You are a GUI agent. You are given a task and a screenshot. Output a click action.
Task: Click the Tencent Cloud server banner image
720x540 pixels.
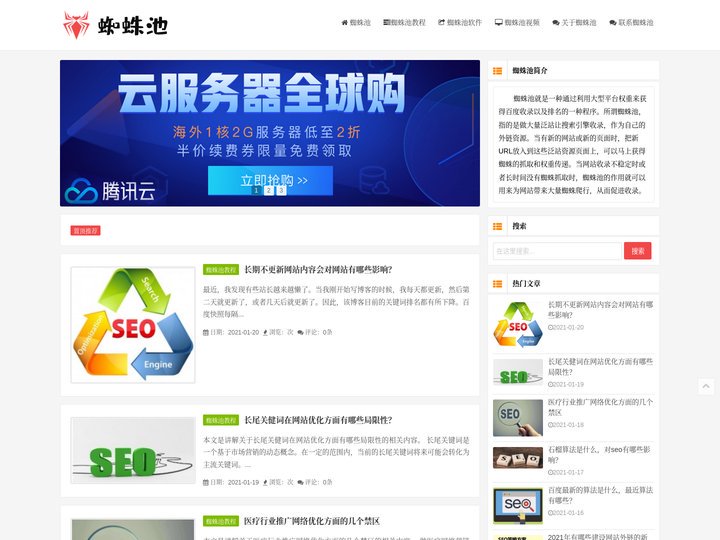coord(270,133)
